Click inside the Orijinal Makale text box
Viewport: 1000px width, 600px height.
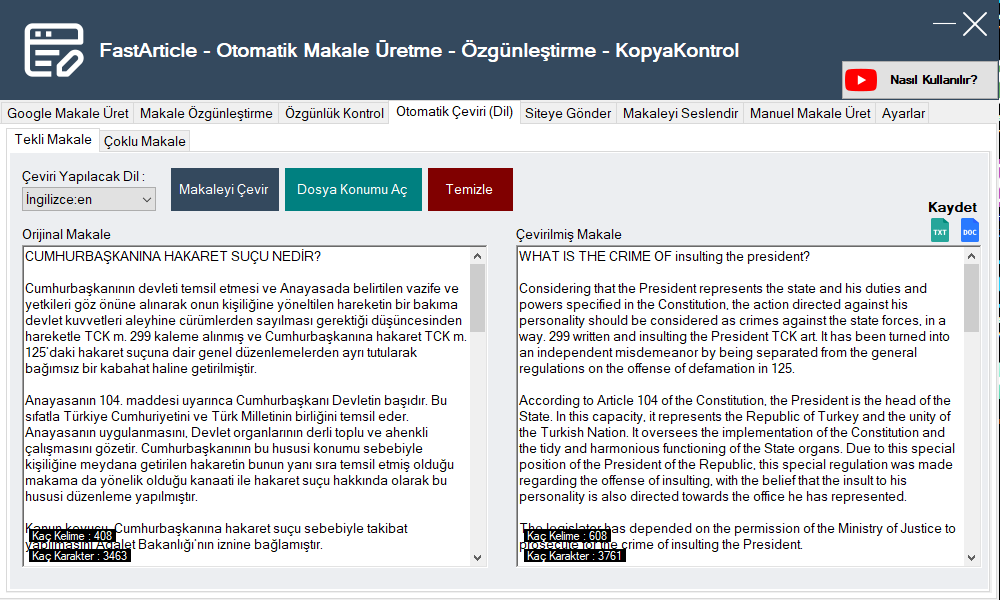[245, 400]
